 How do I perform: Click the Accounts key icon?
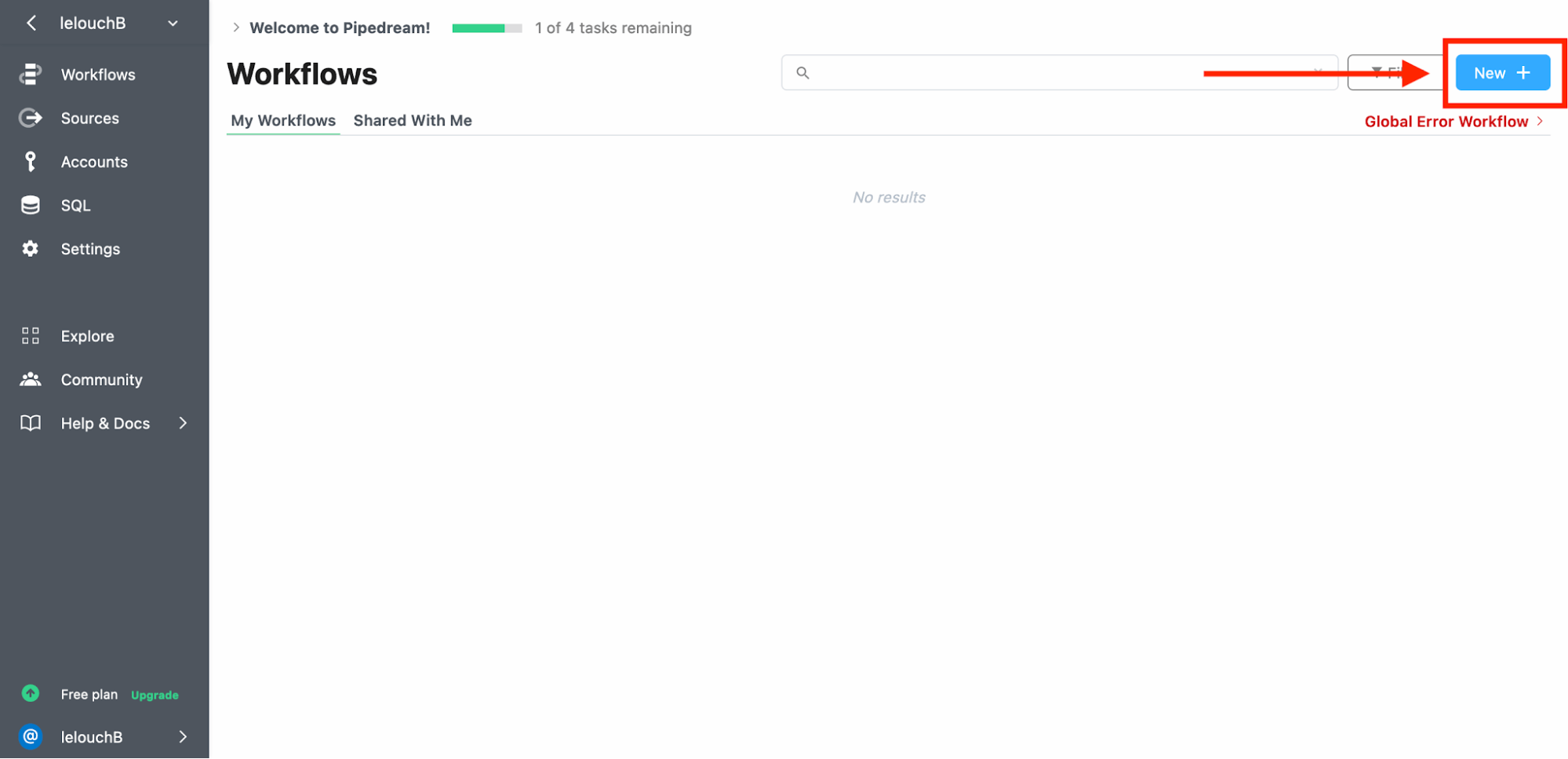point(30,162)
